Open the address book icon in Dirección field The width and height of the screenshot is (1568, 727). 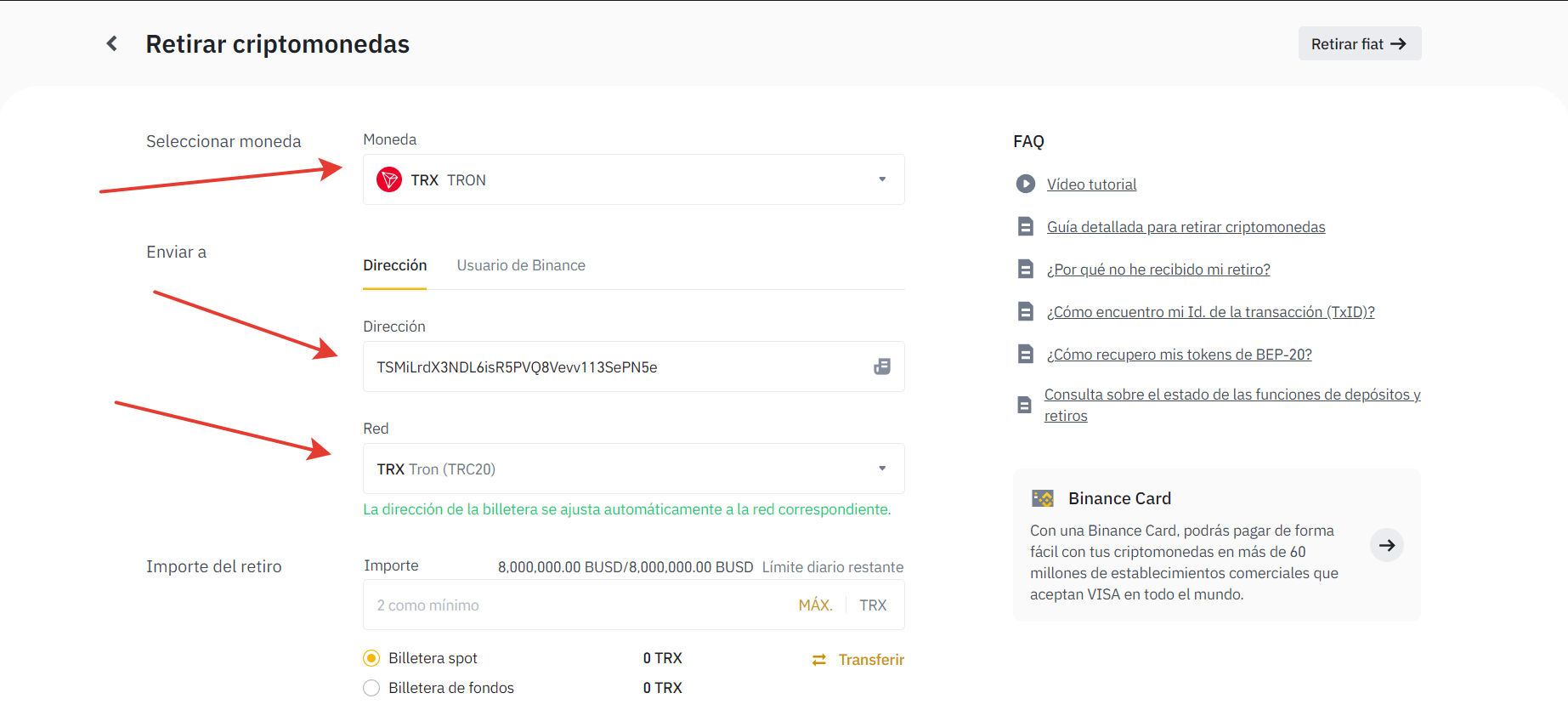pyautogui.click(x=882, y=366)
